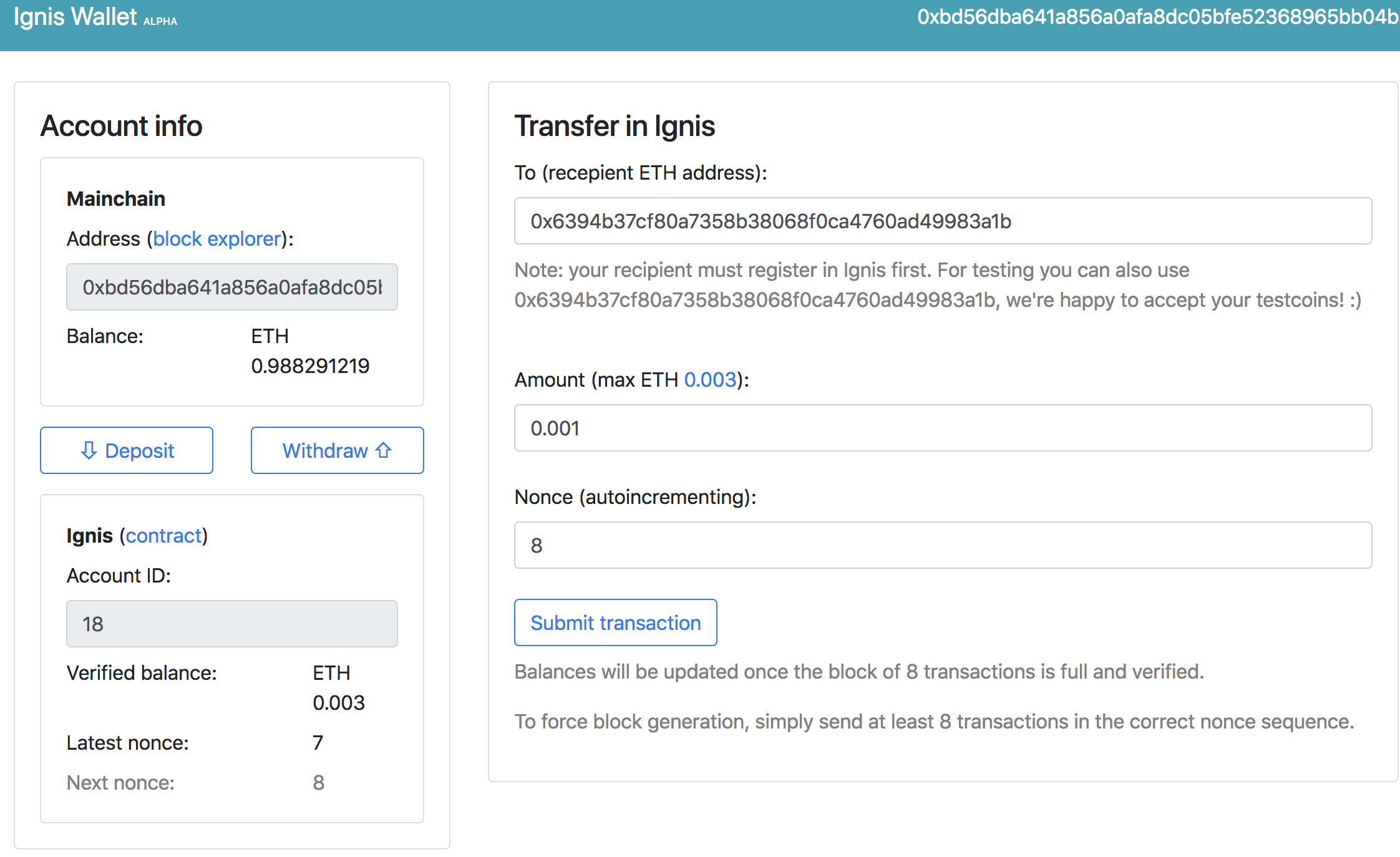Focus the recipient ETH address field
Image resolution: width=1400 pixels, height=857 pixels.
pyautogui.click(x=943, y=221)
